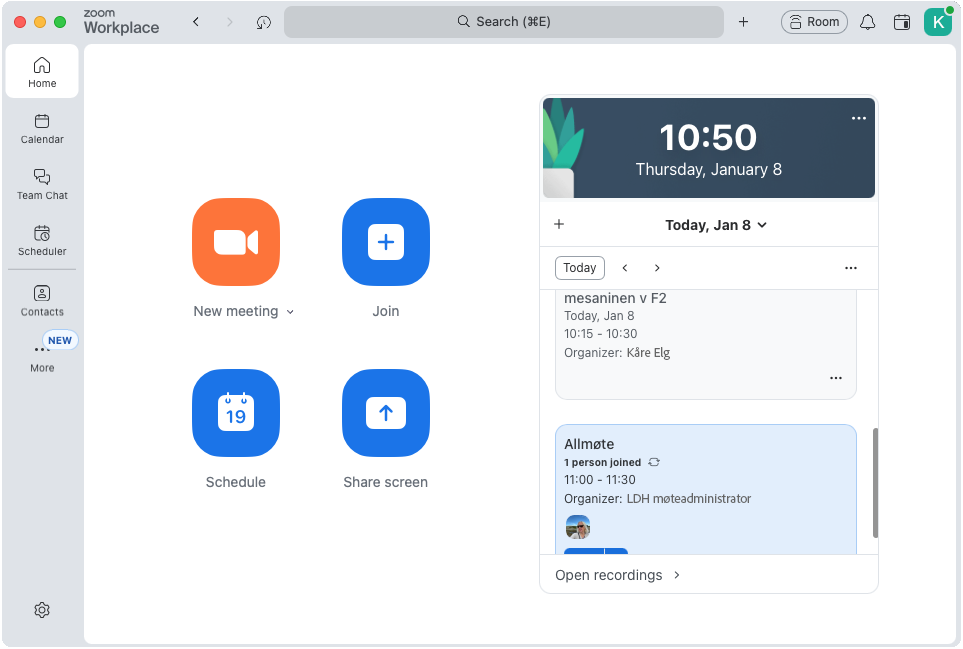Click the 10:15 - 10:30 time text

pos(601,334)
